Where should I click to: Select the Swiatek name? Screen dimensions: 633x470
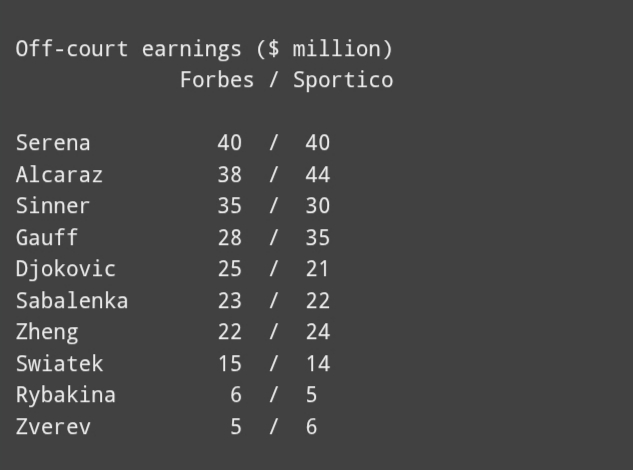click(x=59, y=363)
